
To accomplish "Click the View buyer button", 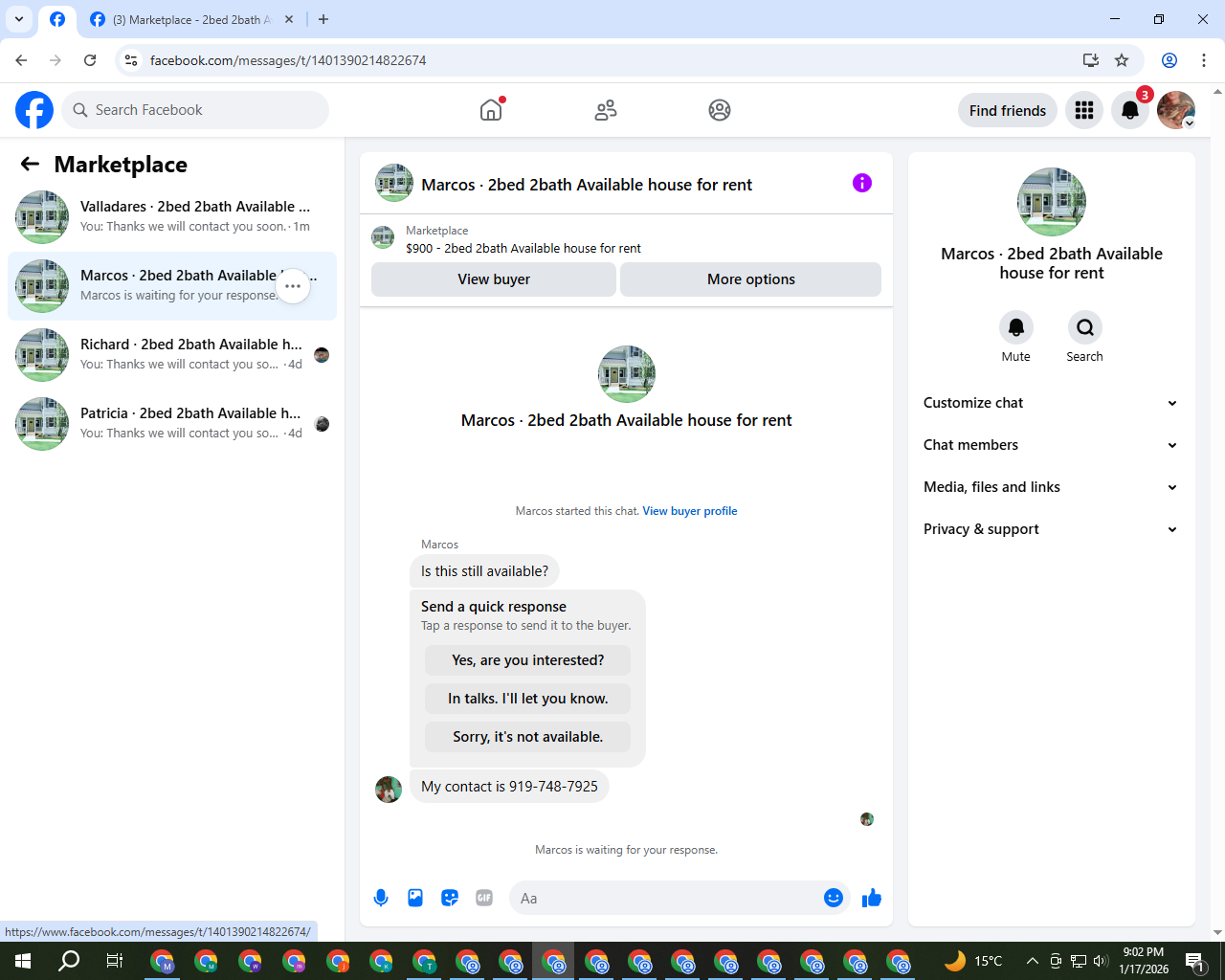I will tap(494, 279).
